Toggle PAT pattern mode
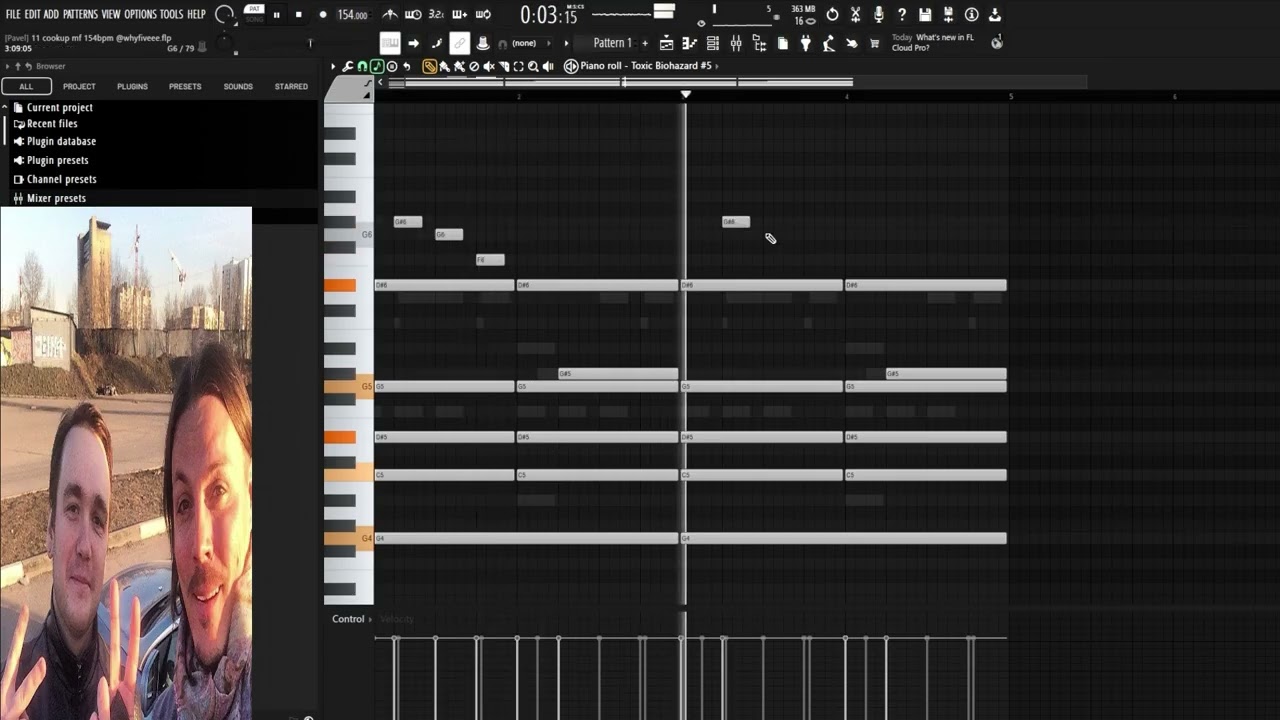Screen dimensions: 1280x720 254,9
